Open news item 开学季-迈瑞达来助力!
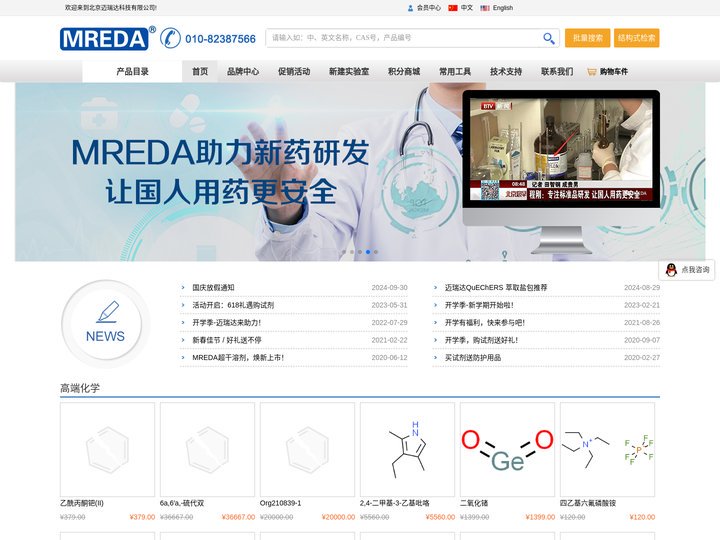 coord(226,322)
